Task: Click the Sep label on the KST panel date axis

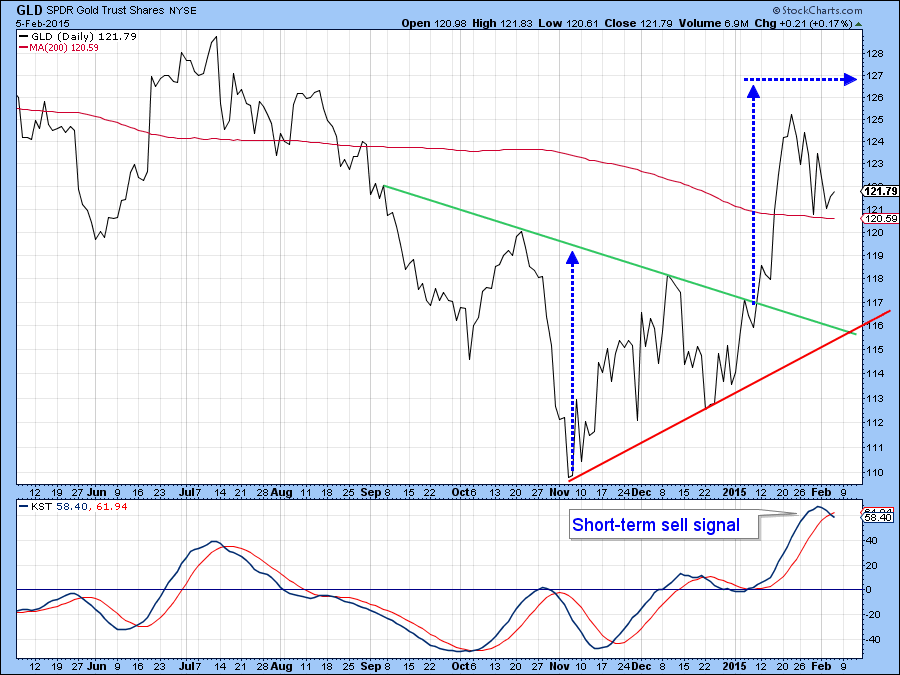Action: click(x=371, y=666)
